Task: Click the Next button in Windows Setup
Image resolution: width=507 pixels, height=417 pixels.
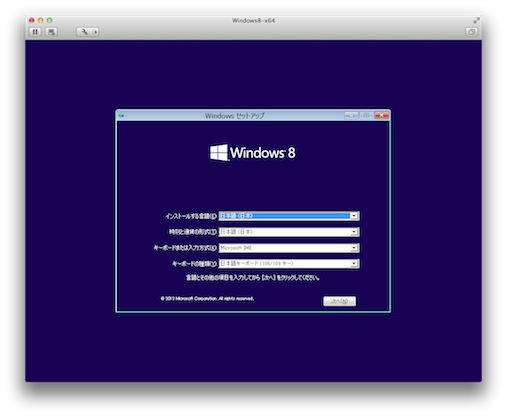Action: [x=339, y=301]
